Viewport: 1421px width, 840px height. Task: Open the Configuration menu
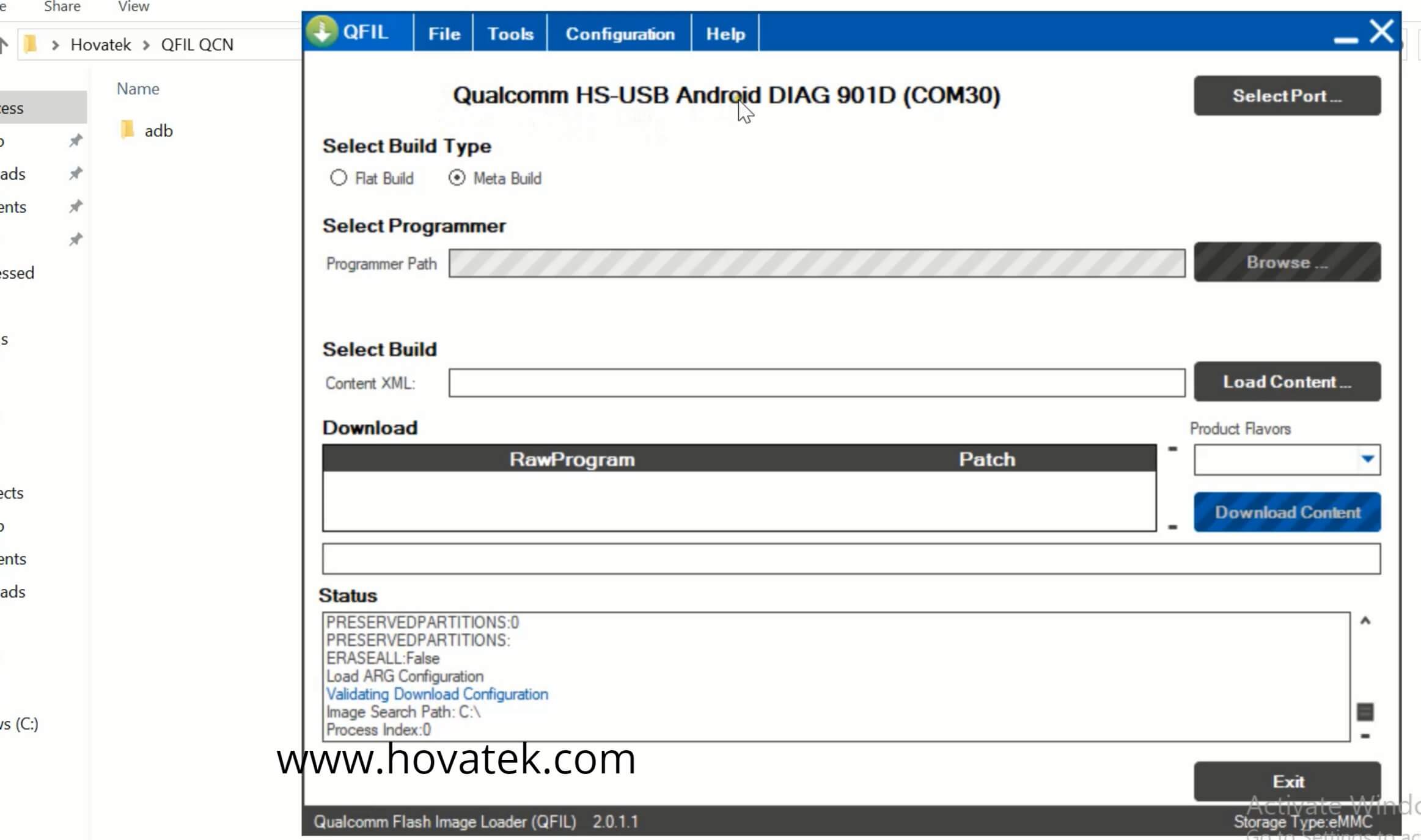click(x=619, y=34)
